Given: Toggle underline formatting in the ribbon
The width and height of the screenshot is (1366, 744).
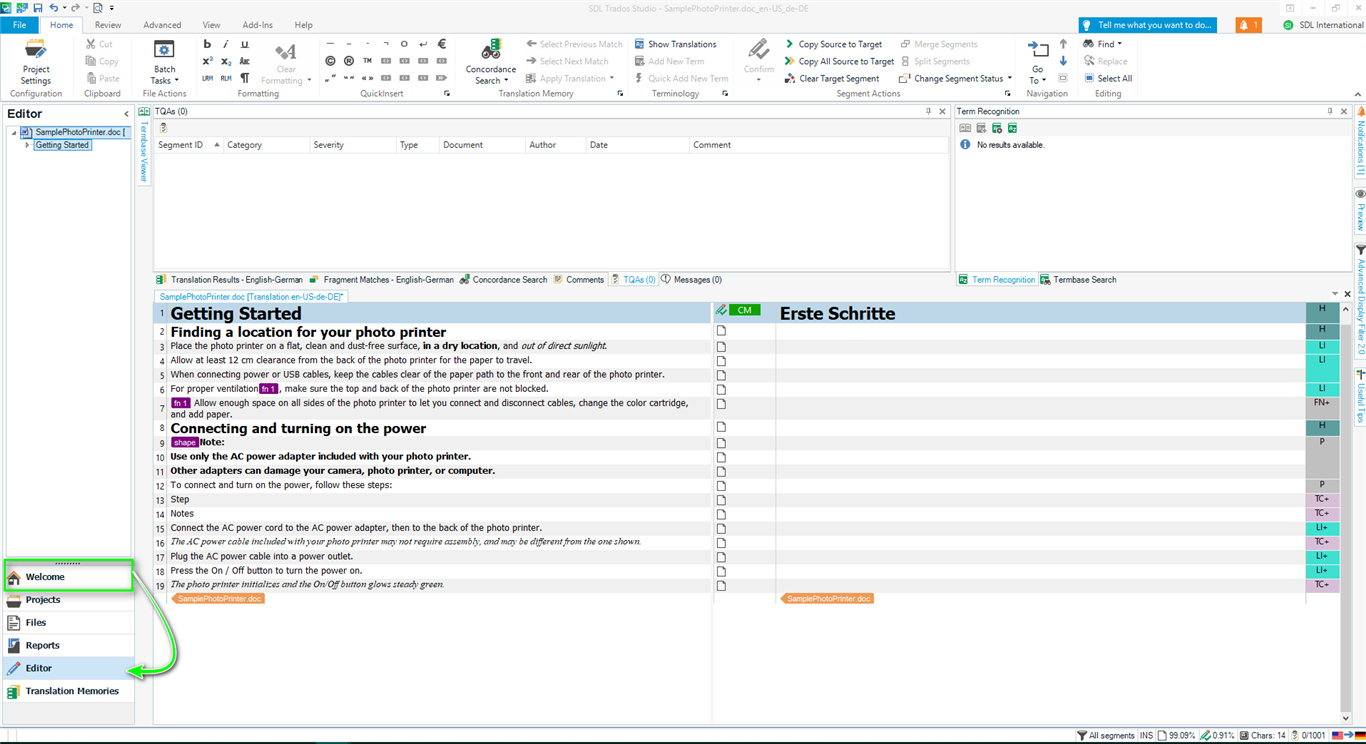Looking at the screenshot, I should (x=245, y=44).
